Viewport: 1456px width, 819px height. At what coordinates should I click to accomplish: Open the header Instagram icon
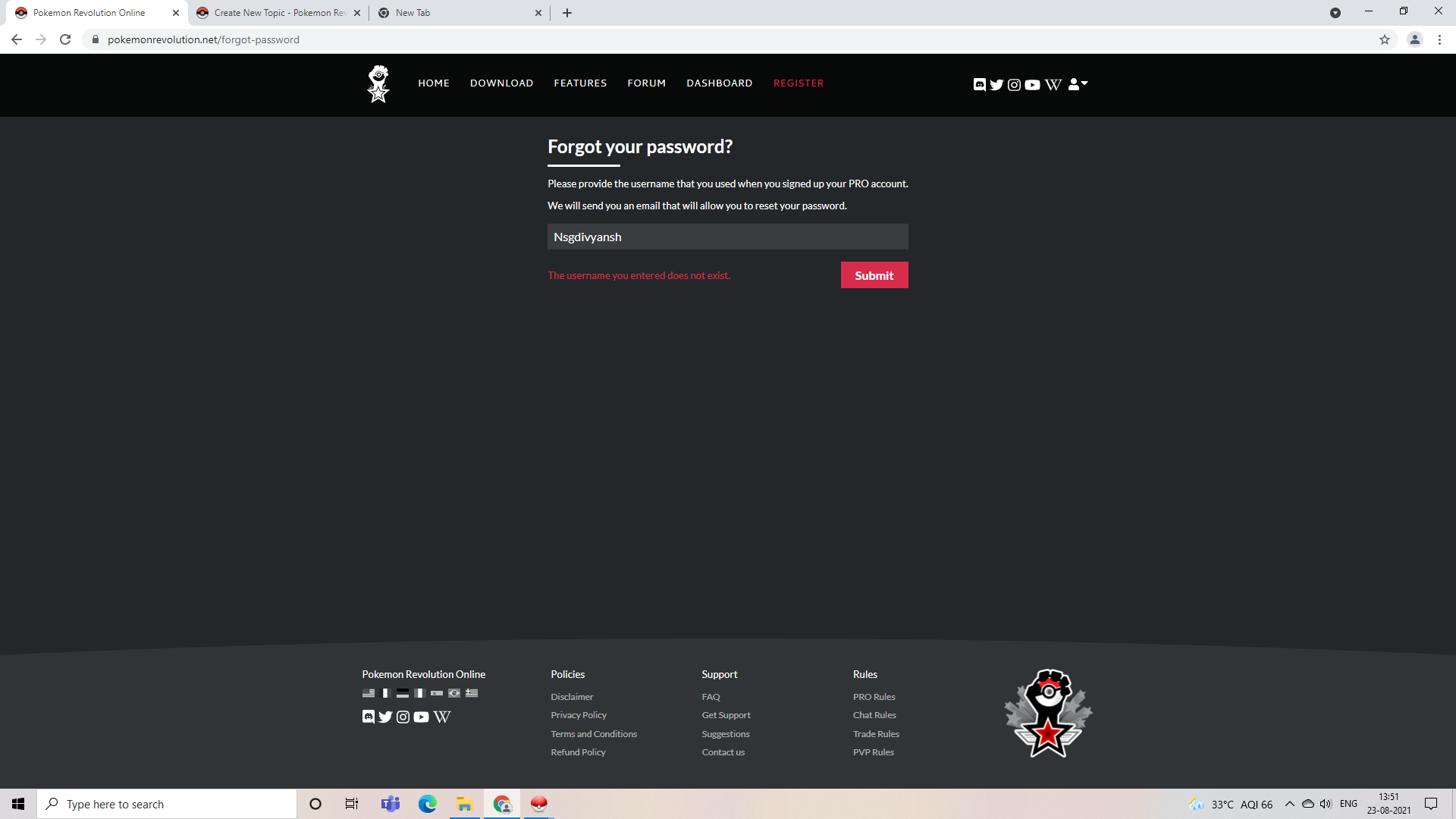pos(1014,84)
